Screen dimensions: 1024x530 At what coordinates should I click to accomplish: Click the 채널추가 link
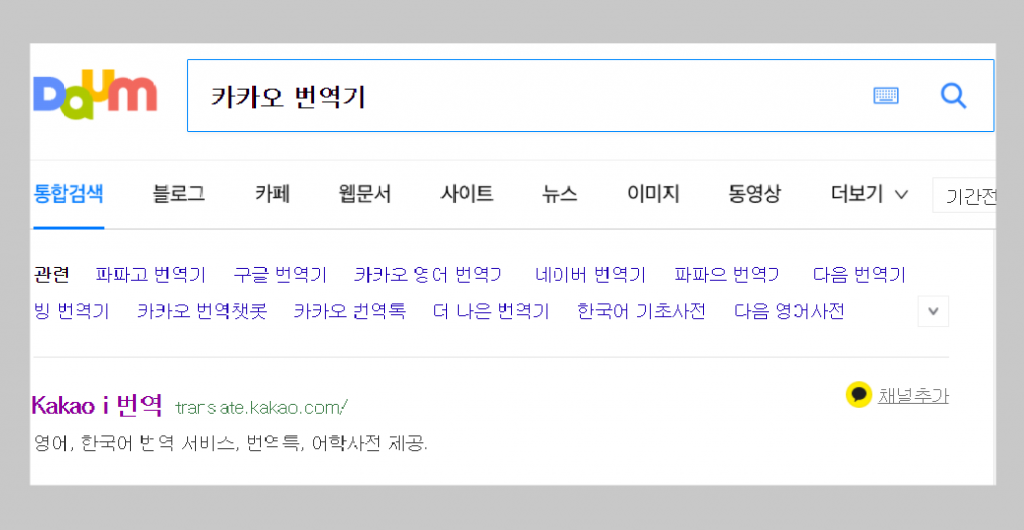[913, 395]
